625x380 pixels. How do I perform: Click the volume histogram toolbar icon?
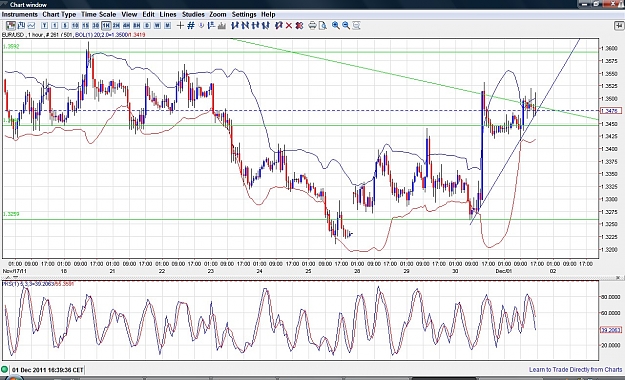222,26
